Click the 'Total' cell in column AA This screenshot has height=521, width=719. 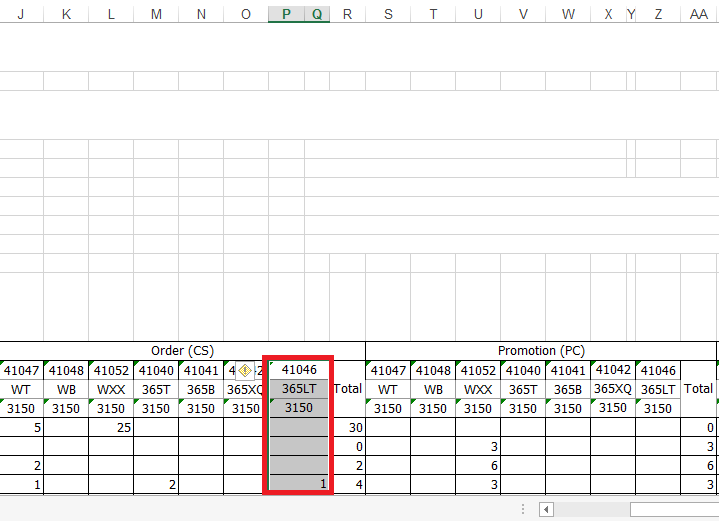698,389
